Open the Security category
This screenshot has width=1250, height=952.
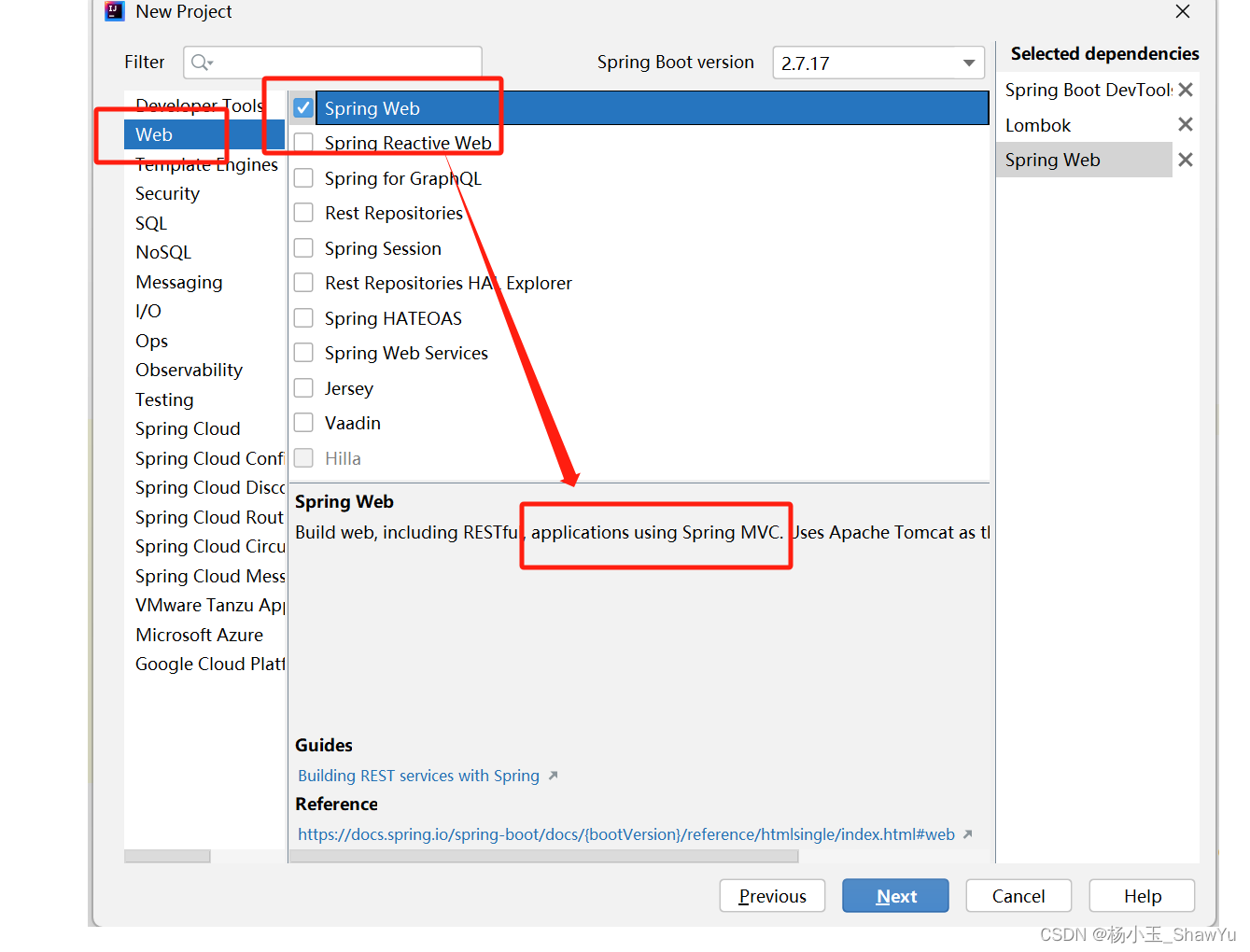(167, 193)
